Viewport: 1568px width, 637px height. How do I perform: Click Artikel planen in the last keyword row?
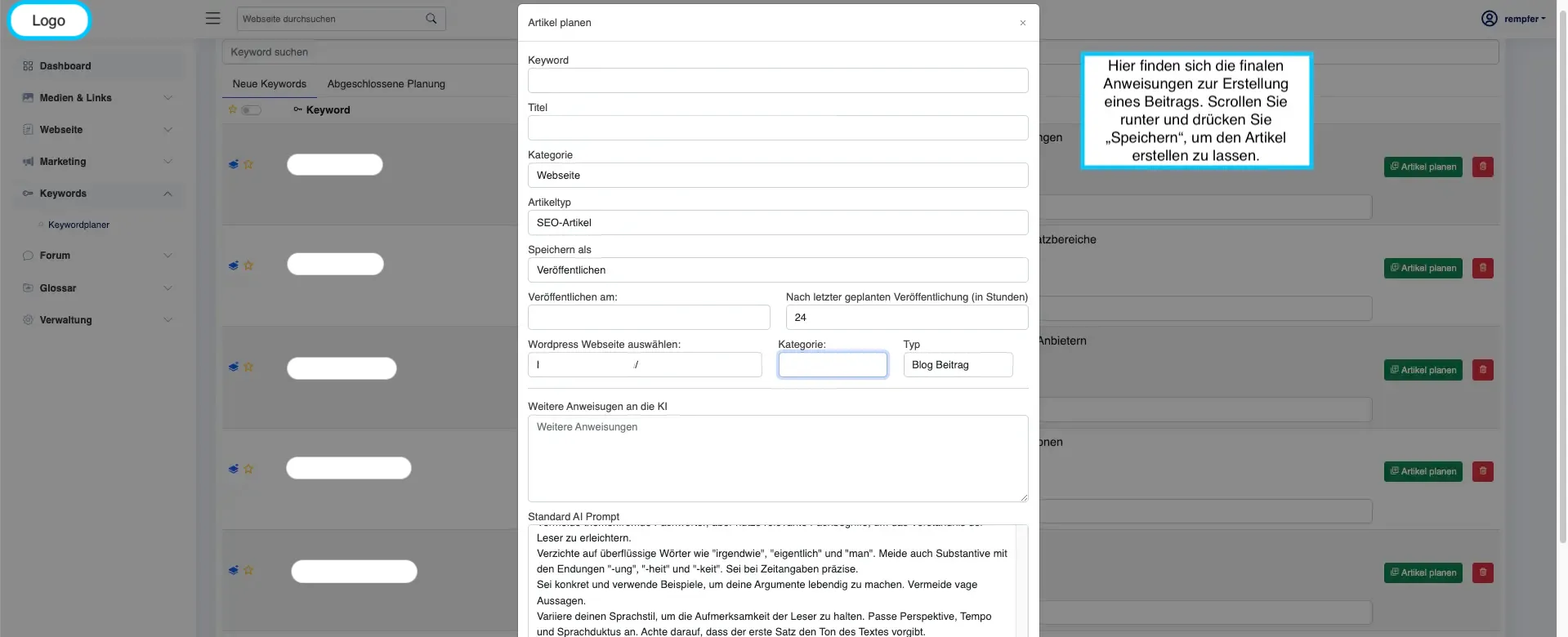[x=1423, y=572]
